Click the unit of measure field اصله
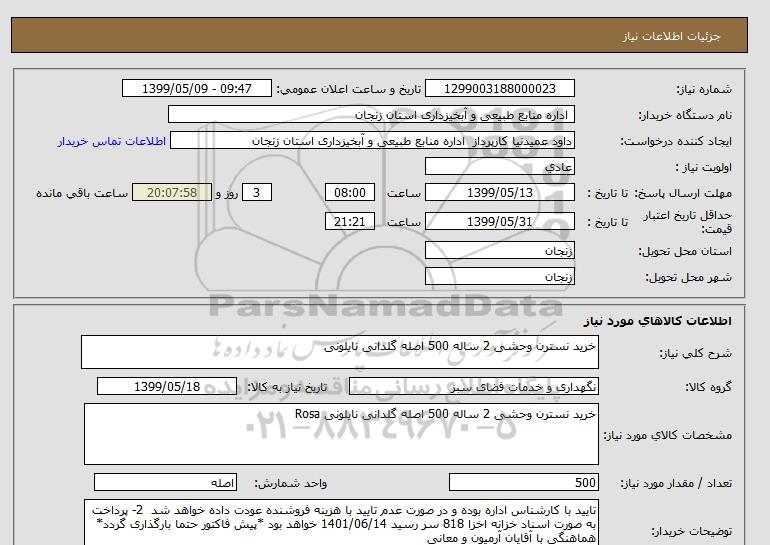770x545 pixels. click(x=165, y=483)
